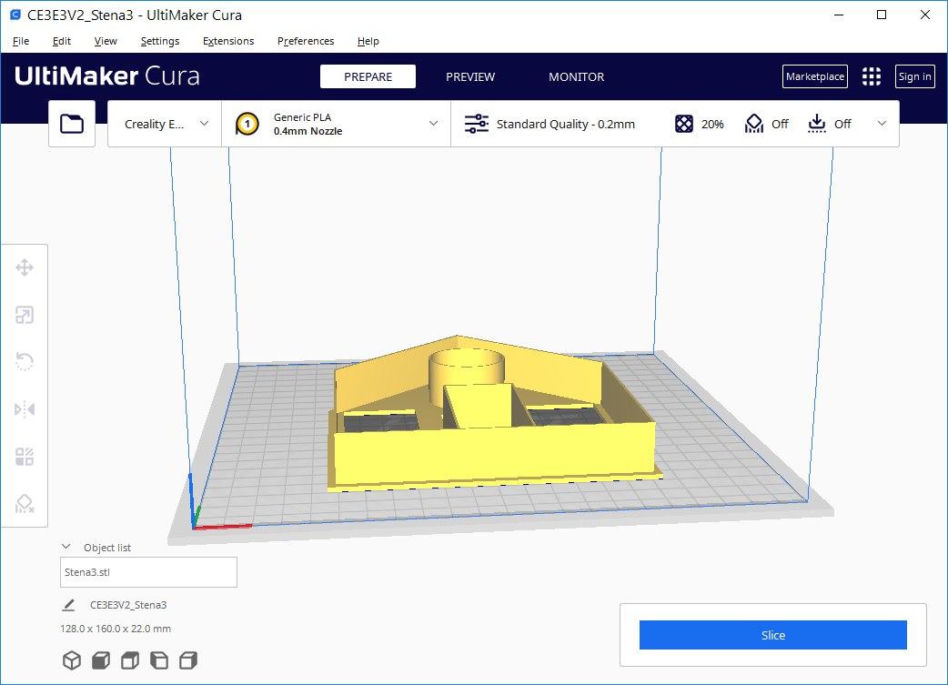Screen dimensions: 948x685
Task: Click the Cura window title icon
Action: (16, 15)
